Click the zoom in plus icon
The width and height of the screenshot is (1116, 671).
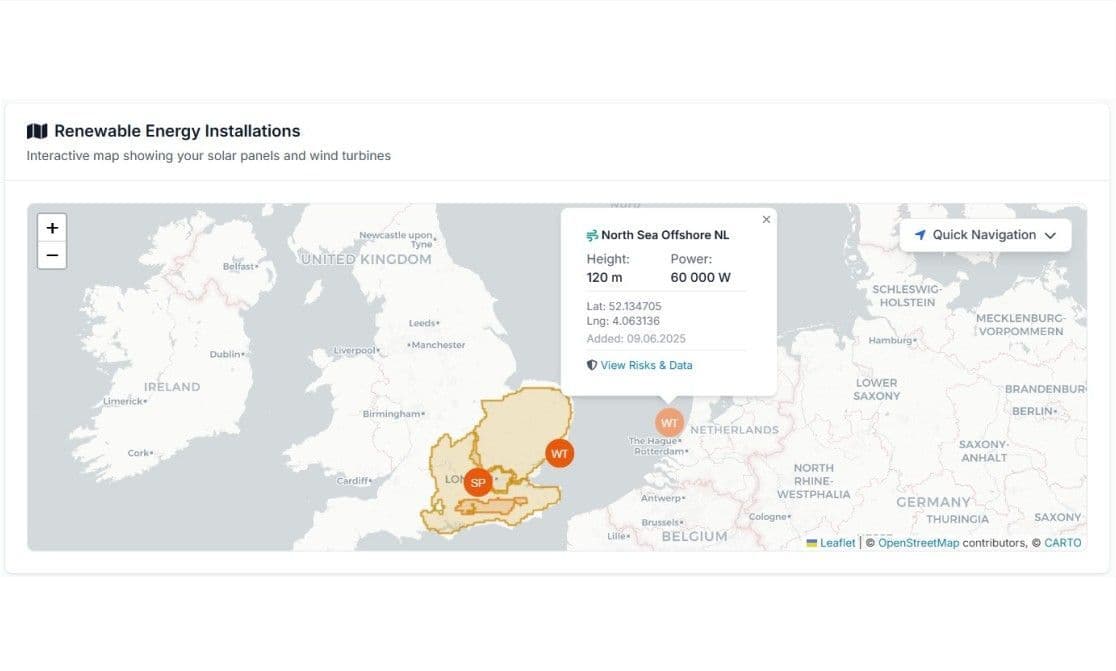(x=52, y=227)
